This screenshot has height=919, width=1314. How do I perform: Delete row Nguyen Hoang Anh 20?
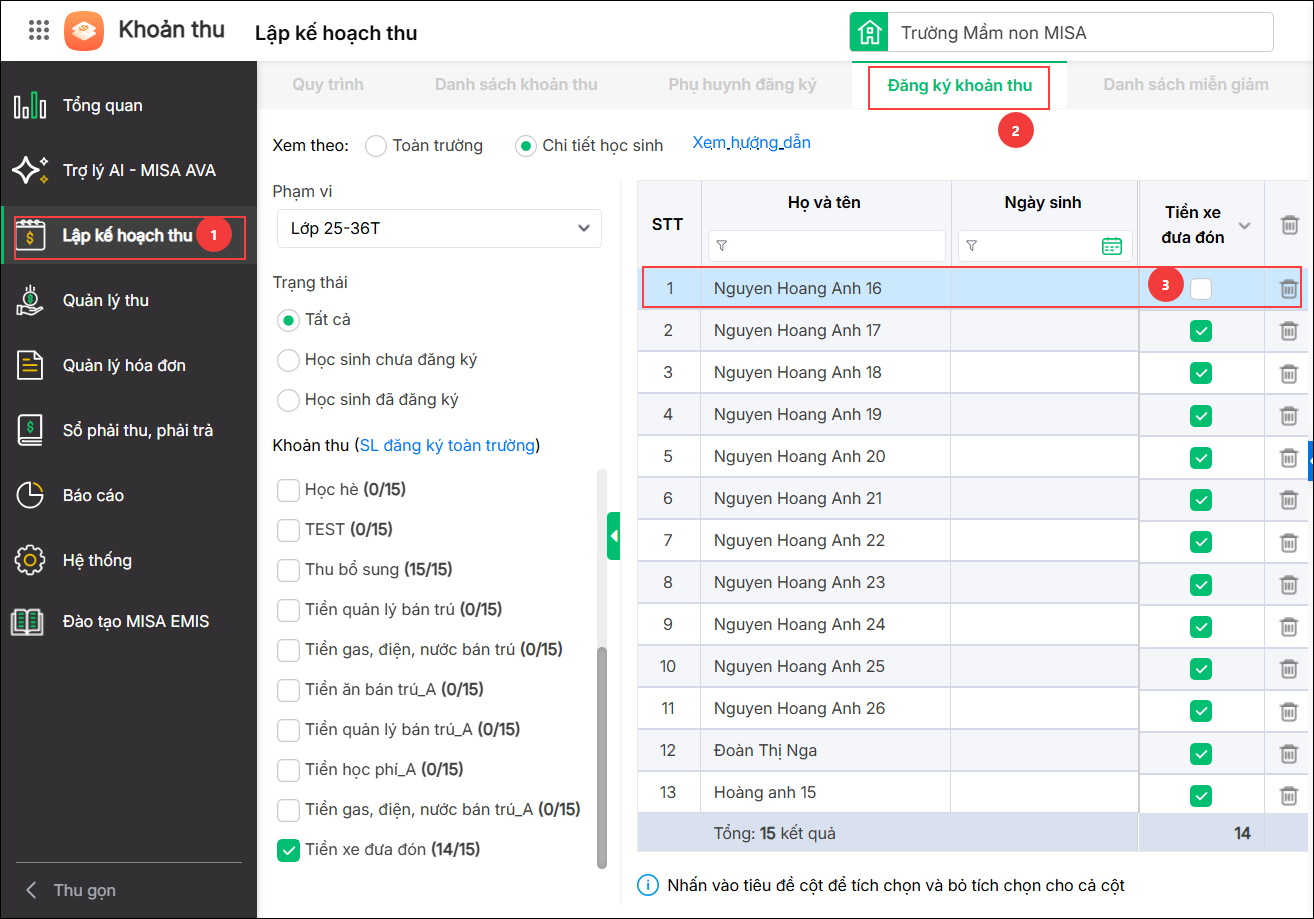[x=1289, y=457]
